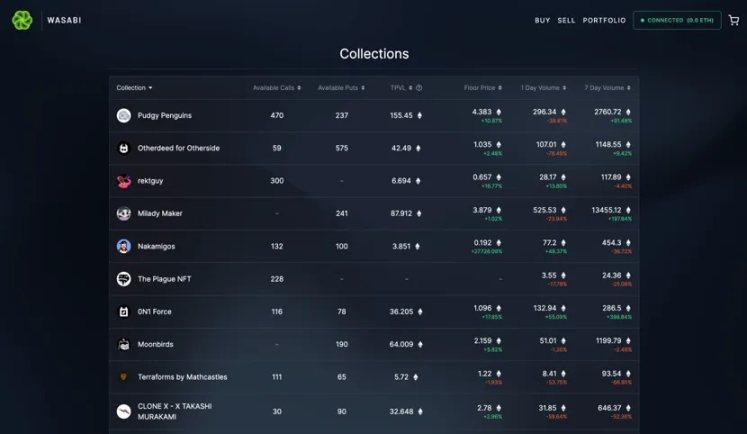Click the Moonbirds collection avatar

pyautogui.click(x=124, y=344)
